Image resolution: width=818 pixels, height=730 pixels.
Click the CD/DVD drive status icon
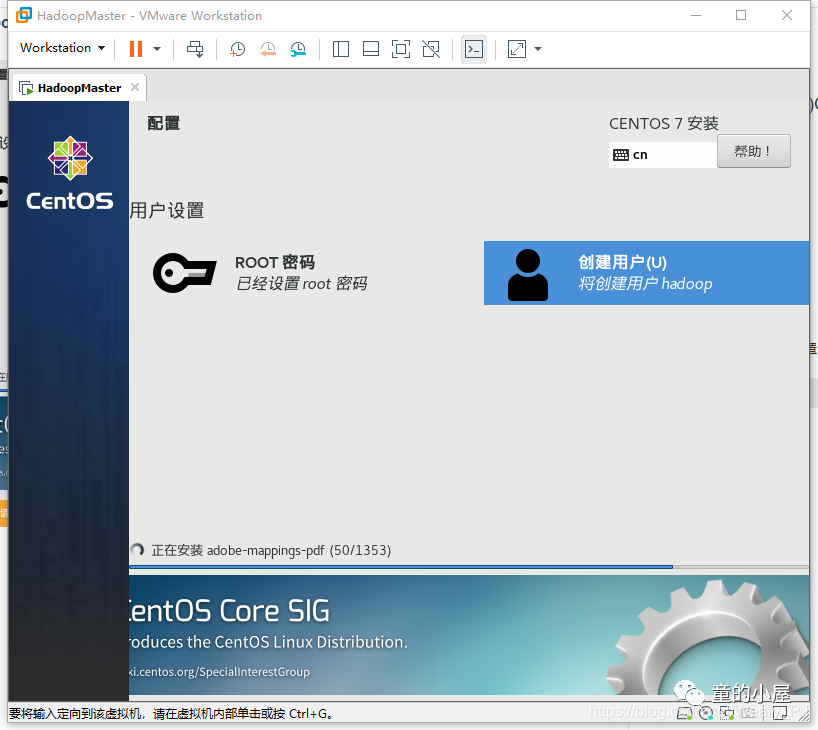click(x=706, y=713)
